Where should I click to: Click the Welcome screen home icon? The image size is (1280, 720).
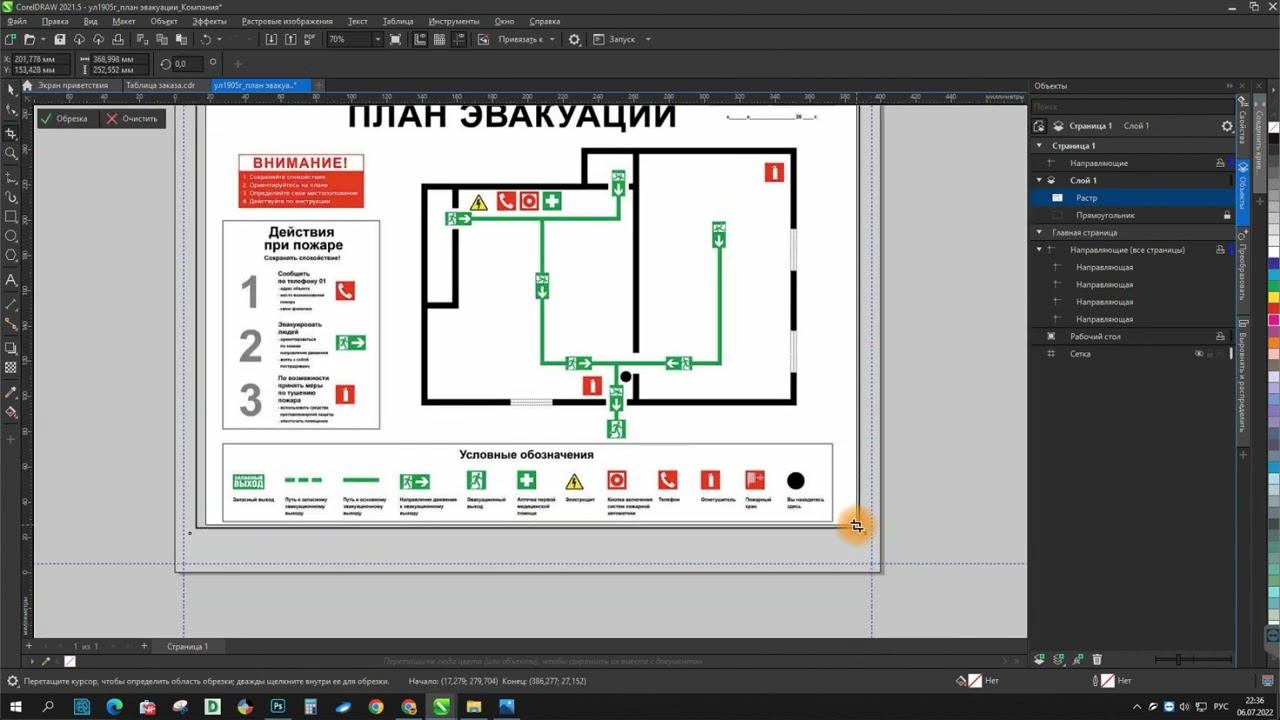(28, 85)
